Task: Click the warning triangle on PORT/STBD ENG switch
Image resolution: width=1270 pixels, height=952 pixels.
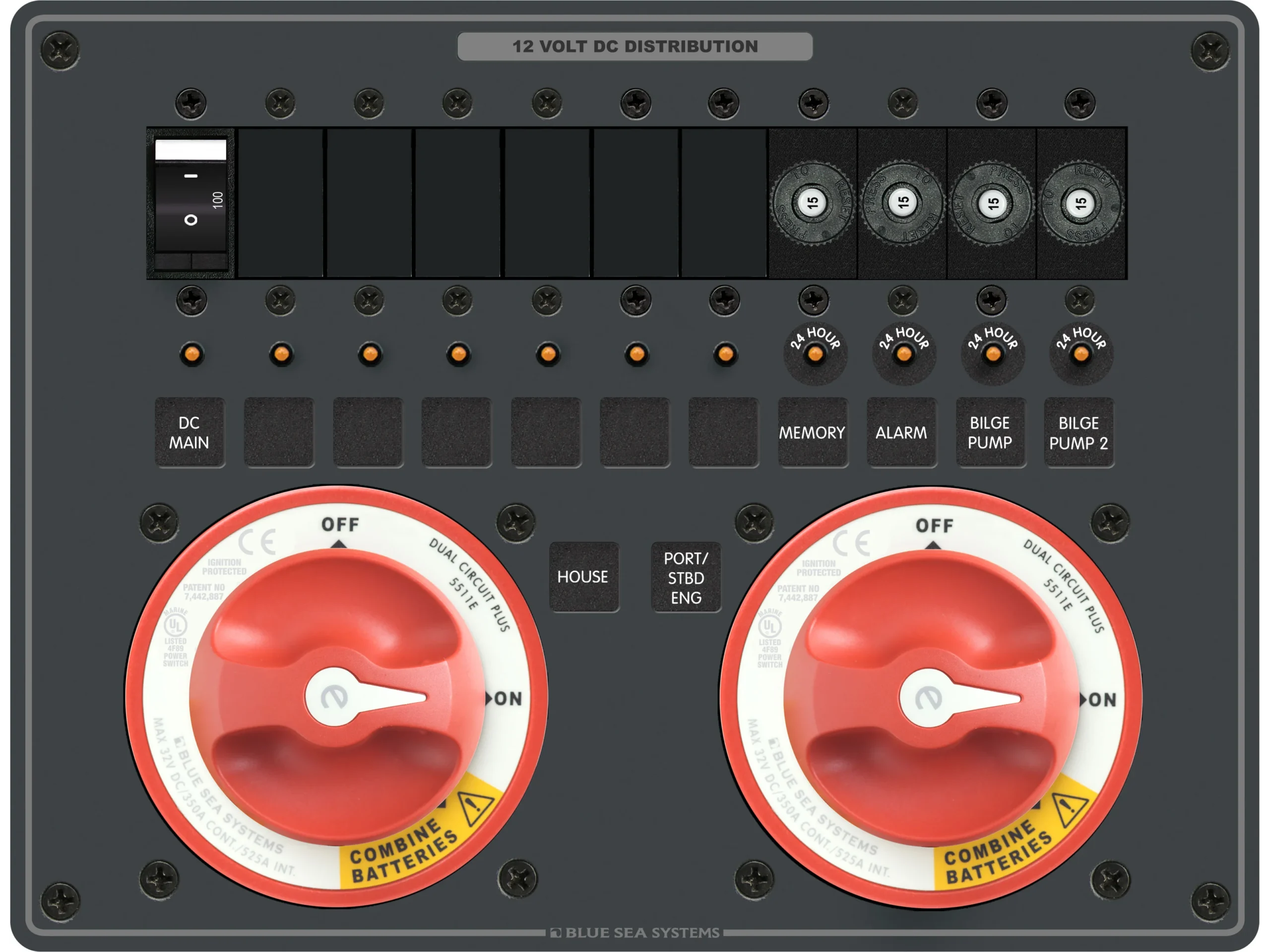Action: click(x=1070, y=809)
